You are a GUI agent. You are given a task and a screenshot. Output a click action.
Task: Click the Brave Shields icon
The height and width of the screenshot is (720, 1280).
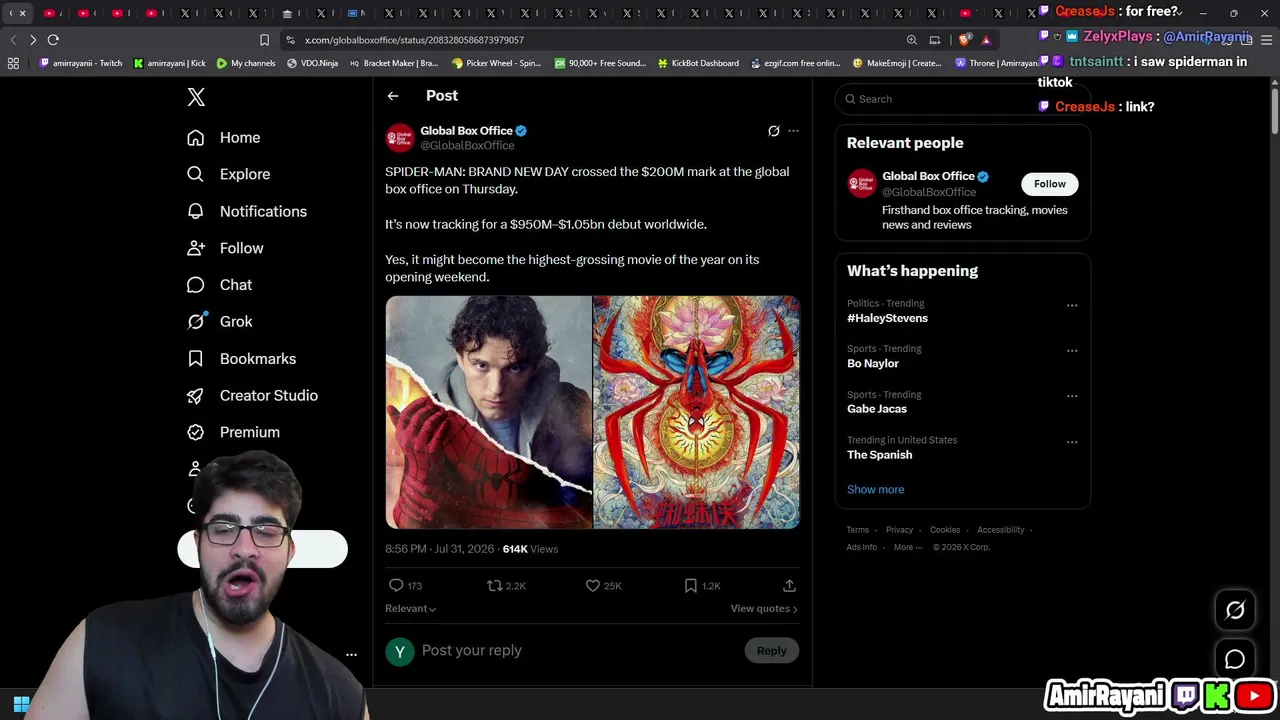pos(964,40)
